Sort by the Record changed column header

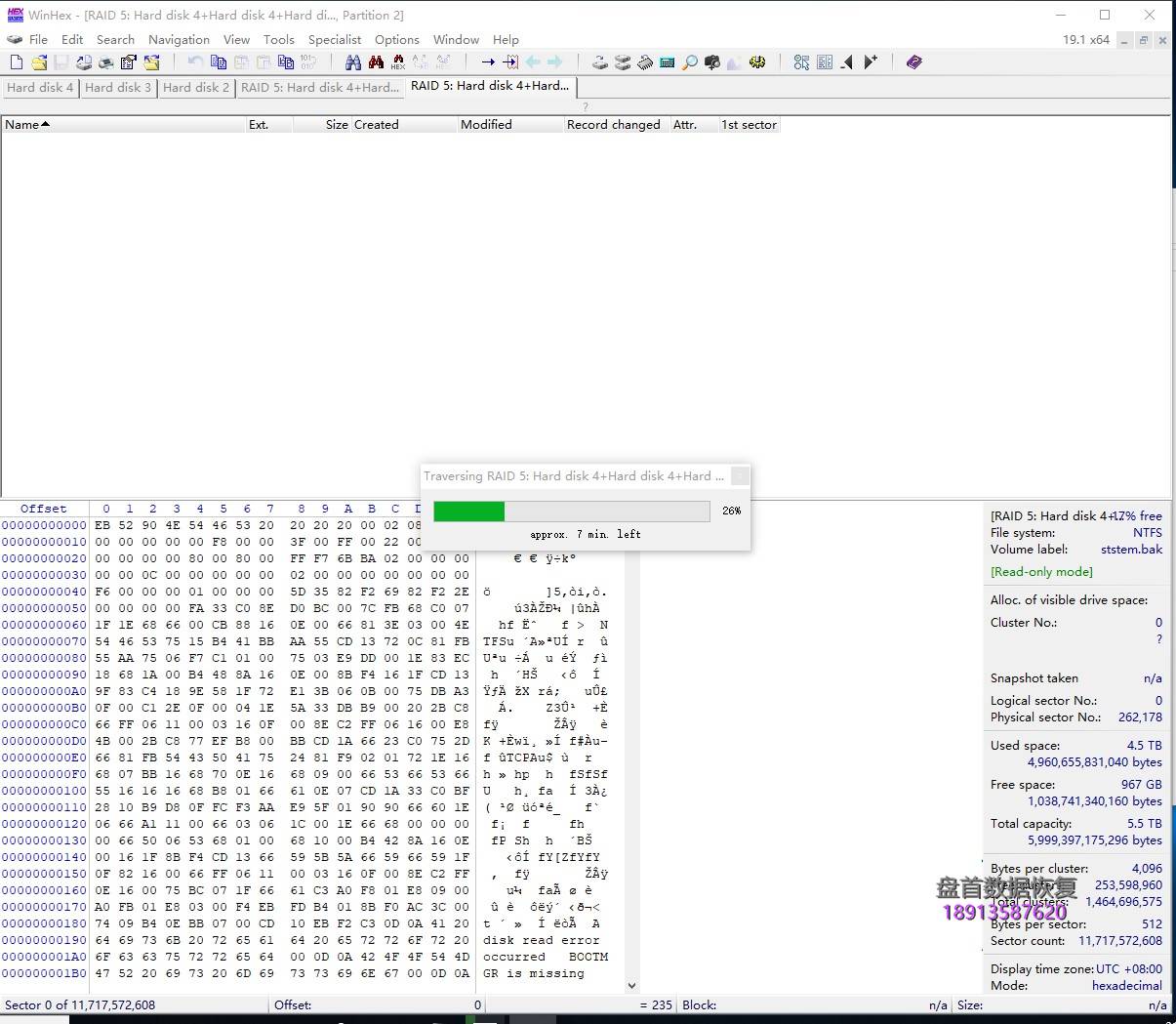tap(616, 125)
